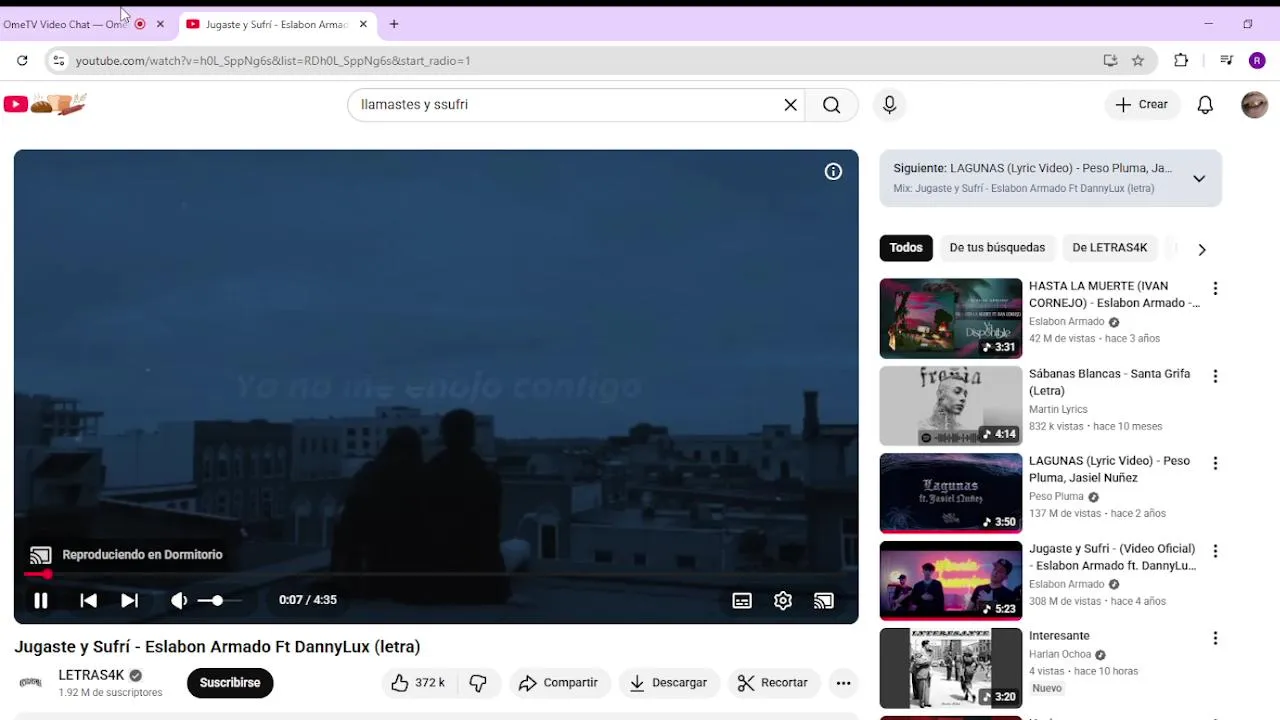1280x720 pixels.
Task: Open LAGUNAS Lyric Video thumbnail
Action: click(951, 493)
